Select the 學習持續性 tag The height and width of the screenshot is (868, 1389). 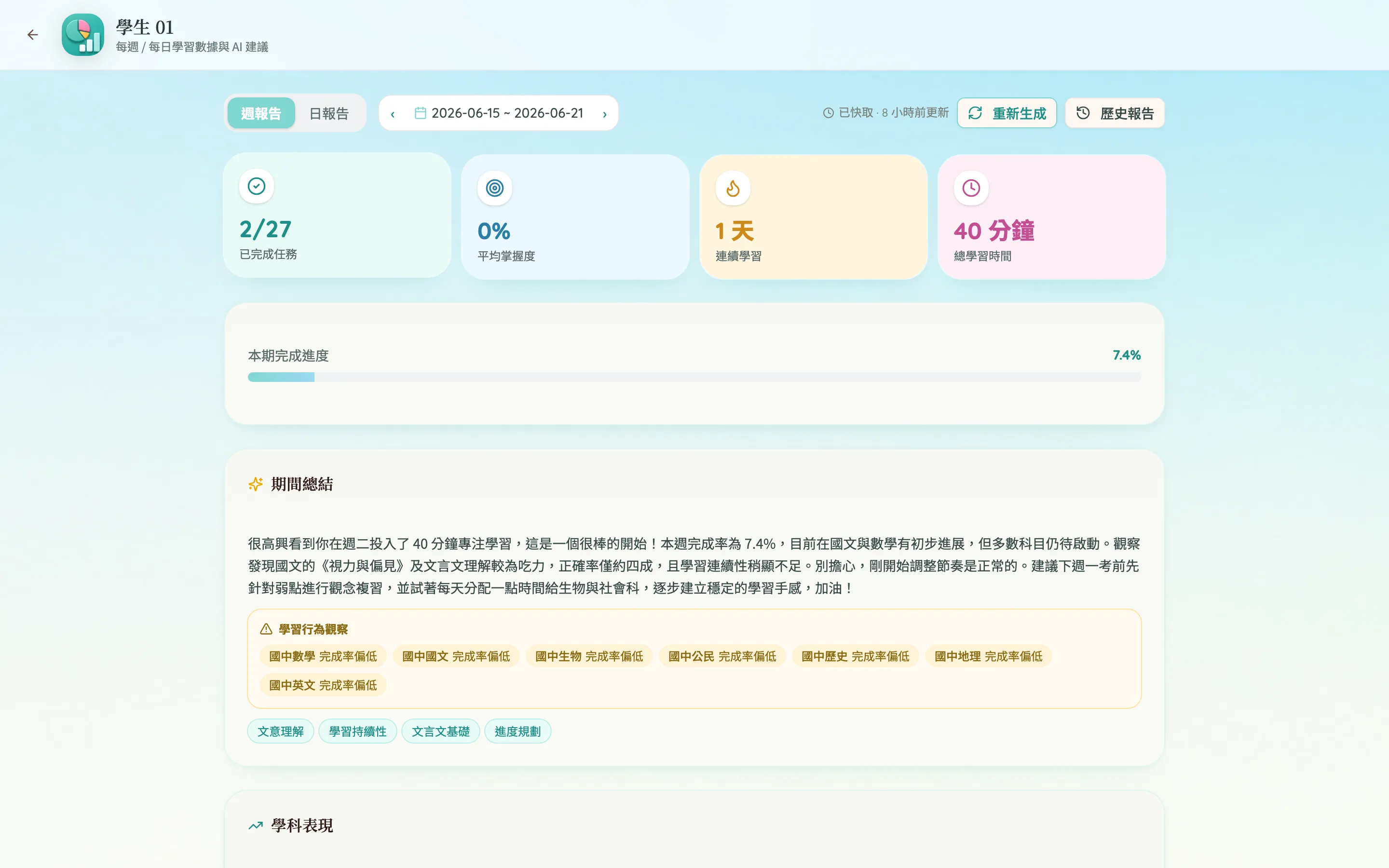(357, 732)
